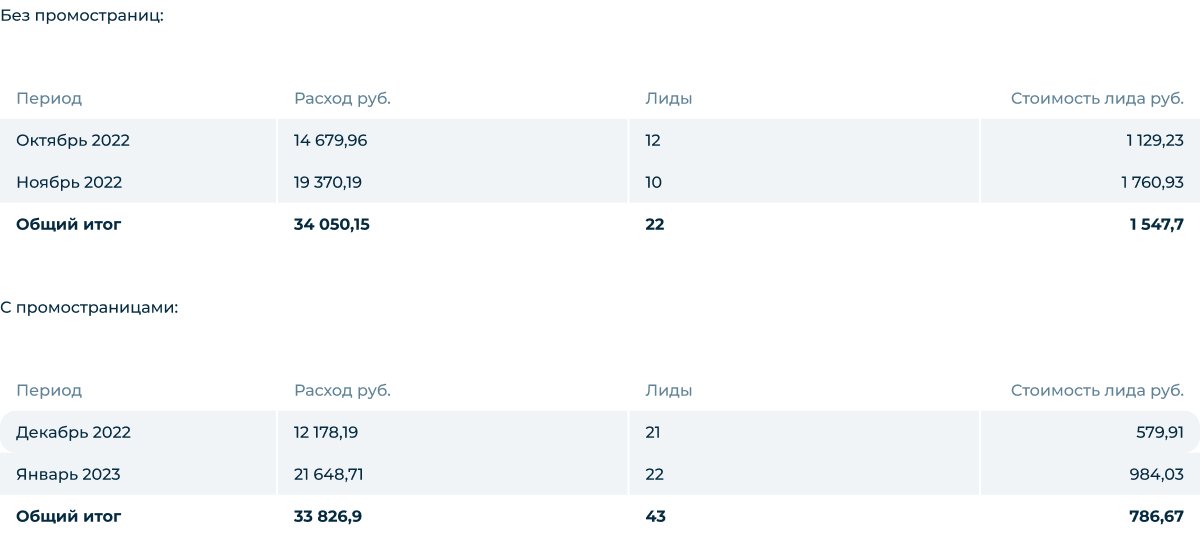This screenshot has height=537, width=1200.
Task: Click the expense value 12 178,19
Action: coord(328,432)
